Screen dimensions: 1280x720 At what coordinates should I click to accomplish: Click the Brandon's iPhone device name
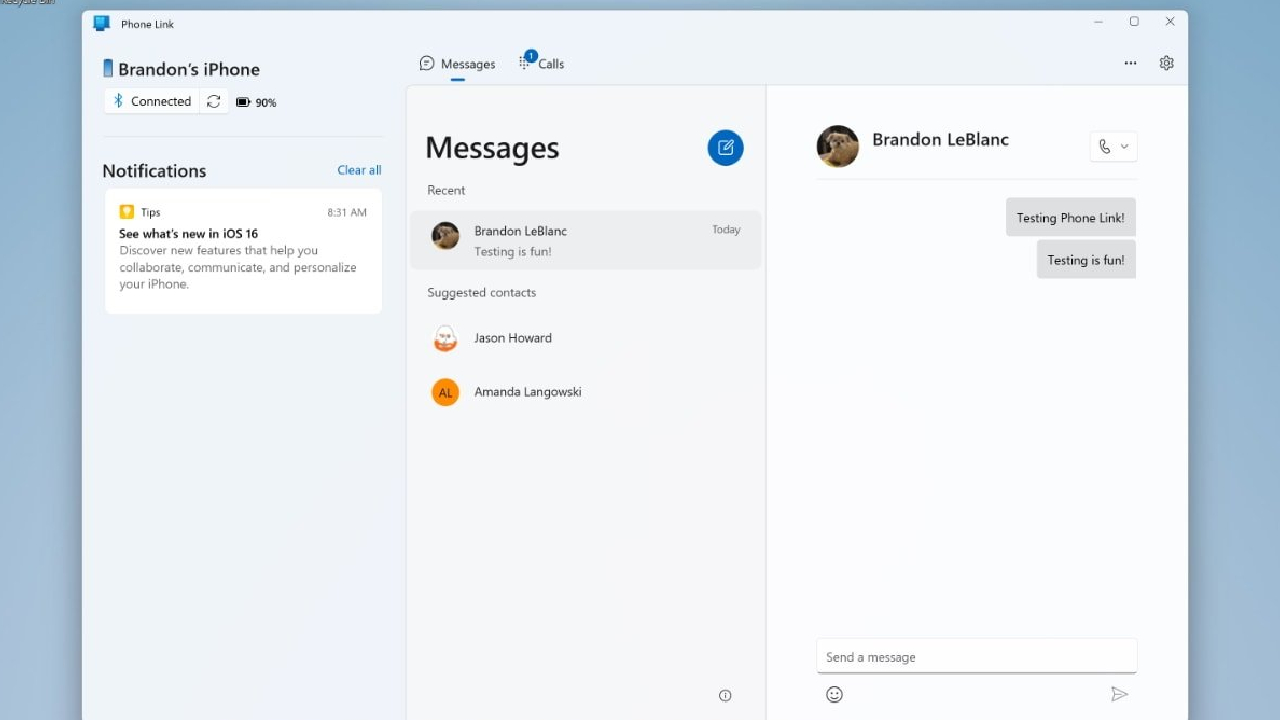(188, 69)
